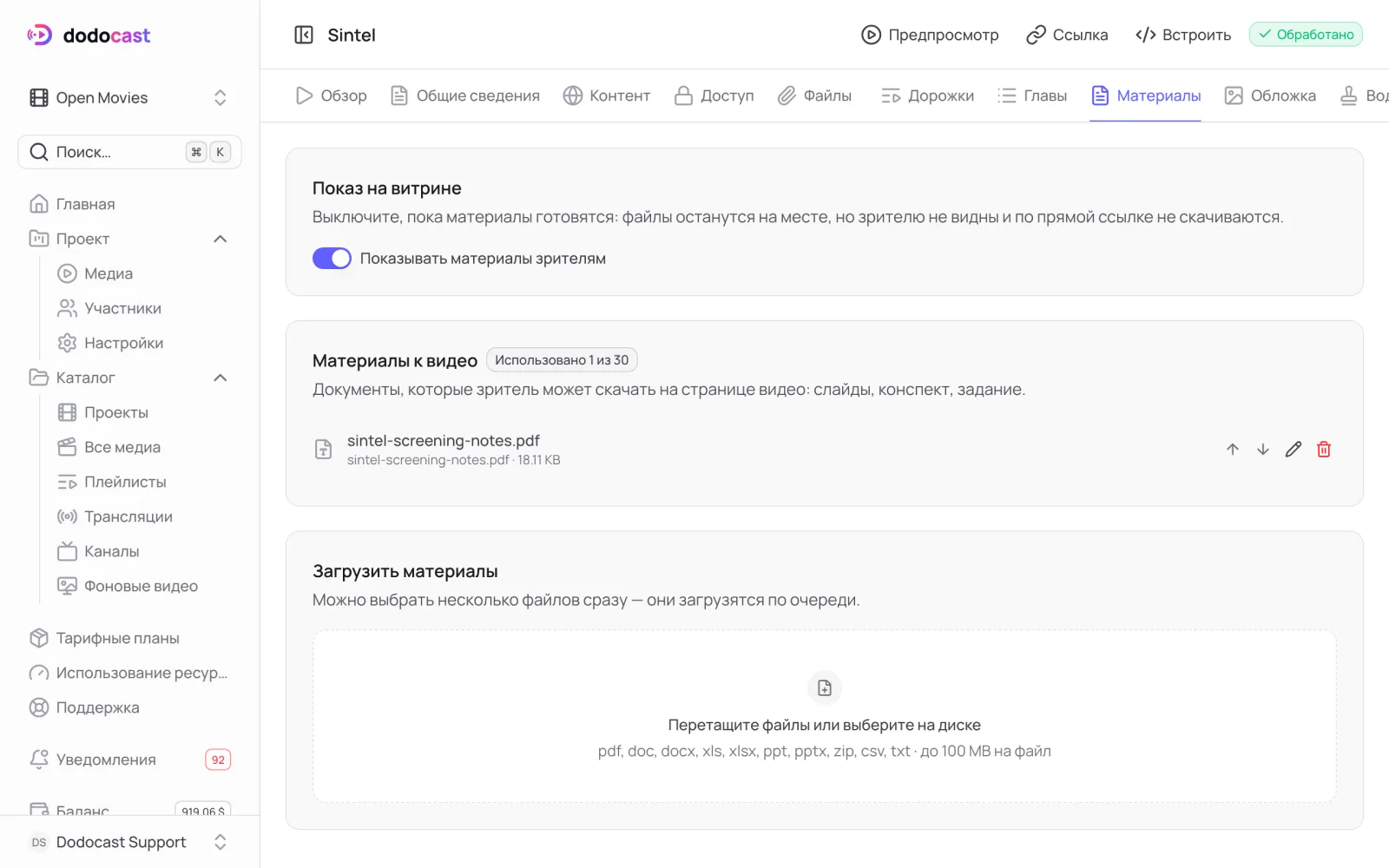
Task: Edit sintel-screening-notes.pdf with pencil icon
Action: 1294,449
